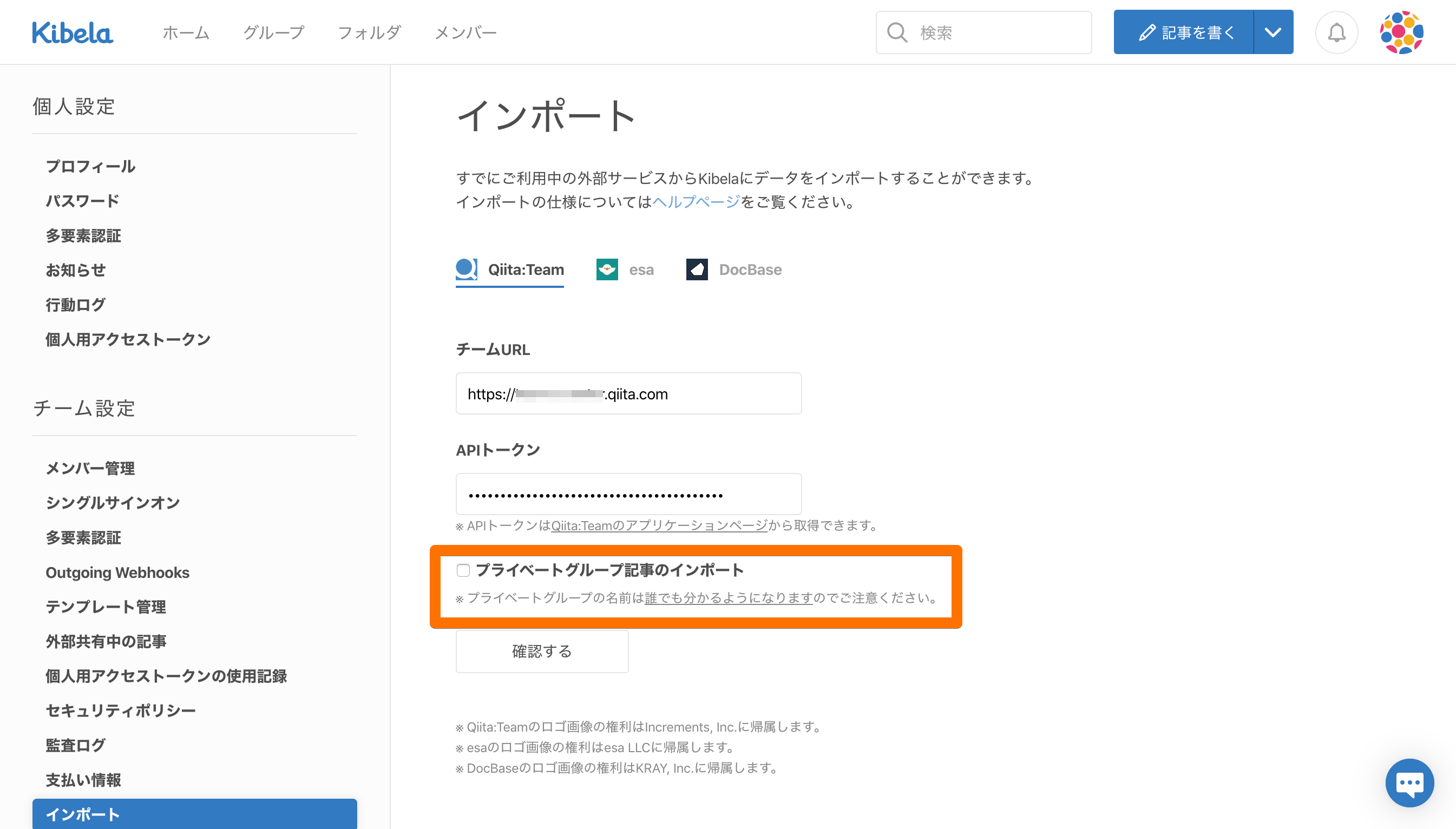This screenshot has width=1456, height=829.
Task: Go to 個人用アクセストークン settings
Action: click(128, 339)
